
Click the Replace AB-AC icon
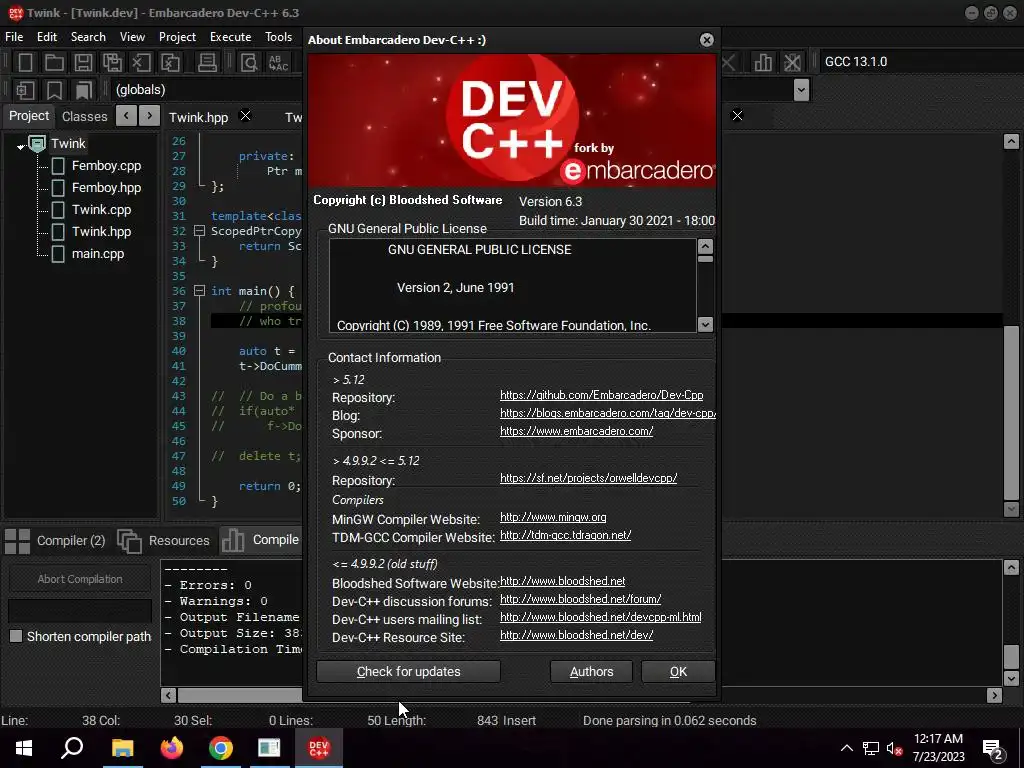click(278, 62)
